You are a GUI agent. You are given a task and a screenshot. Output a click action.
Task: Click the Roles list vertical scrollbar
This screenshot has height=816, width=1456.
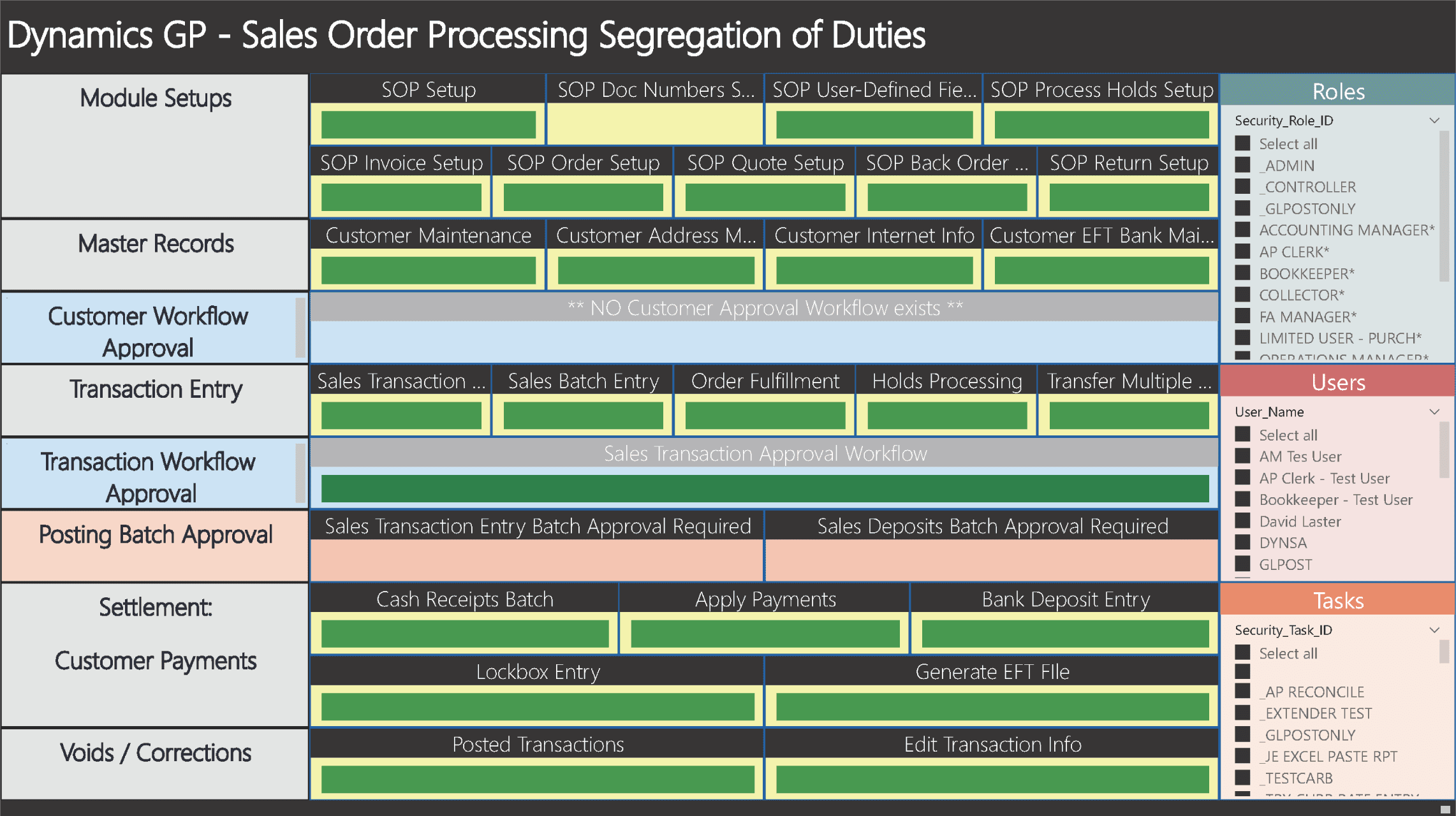(x=1445, y=204)
